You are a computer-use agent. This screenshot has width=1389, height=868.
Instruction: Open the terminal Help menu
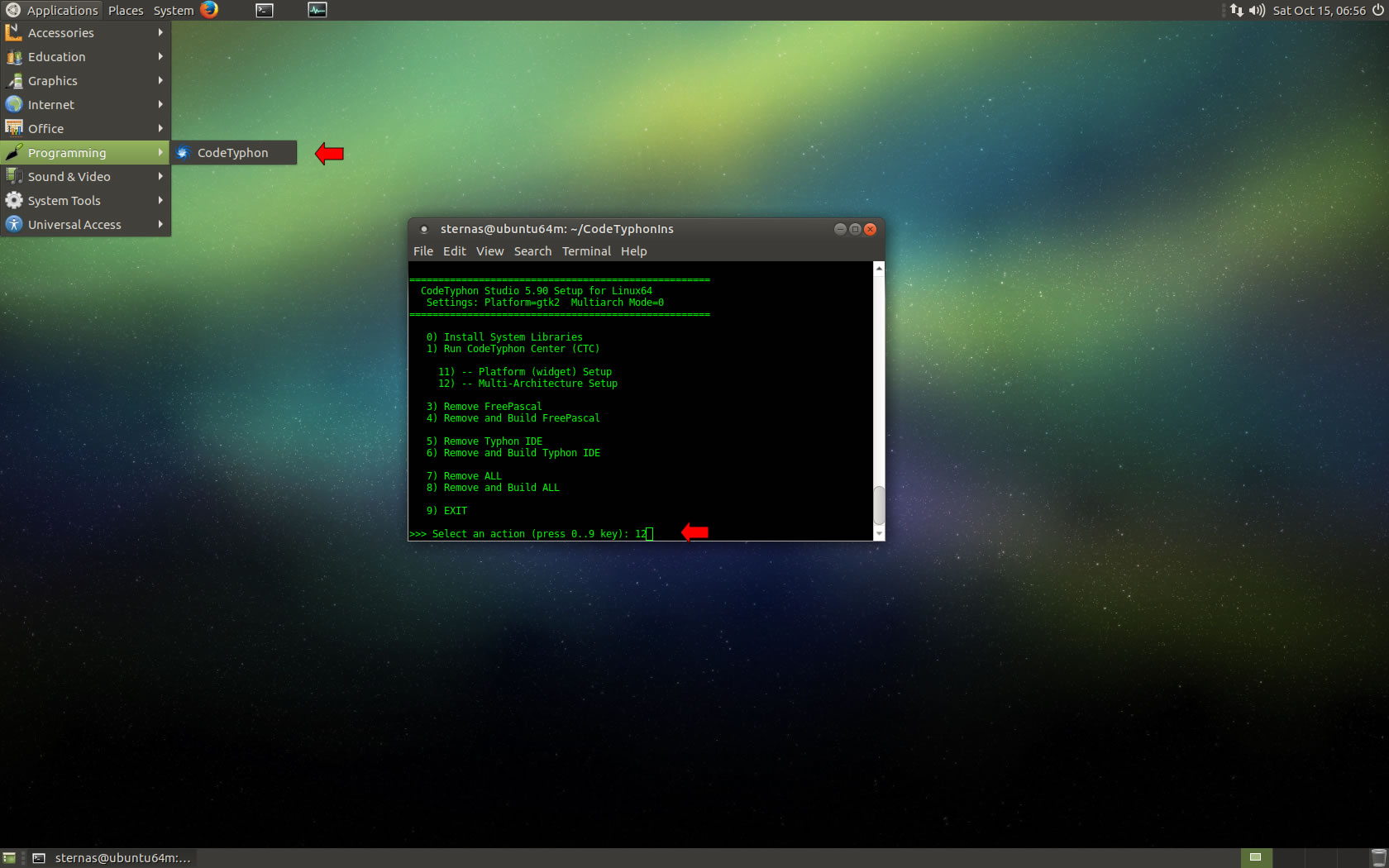(634, 251)
